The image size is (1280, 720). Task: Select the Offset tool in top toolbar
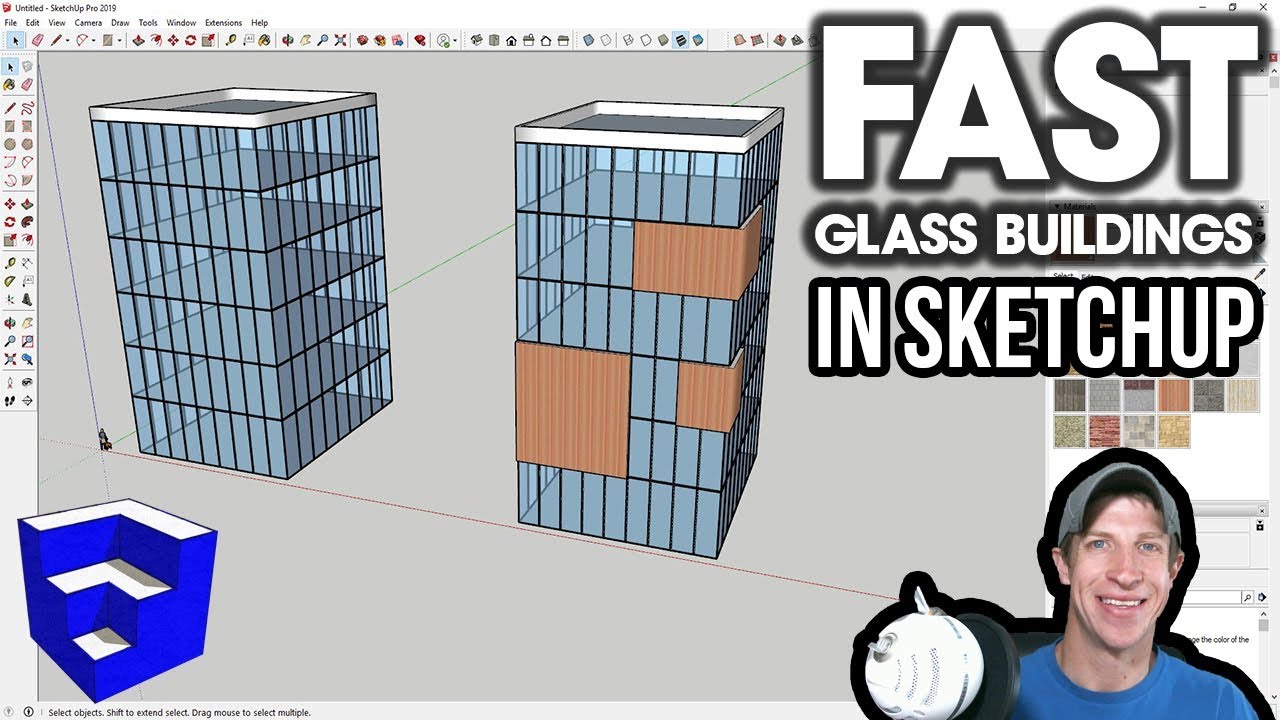tap(157, 40)
